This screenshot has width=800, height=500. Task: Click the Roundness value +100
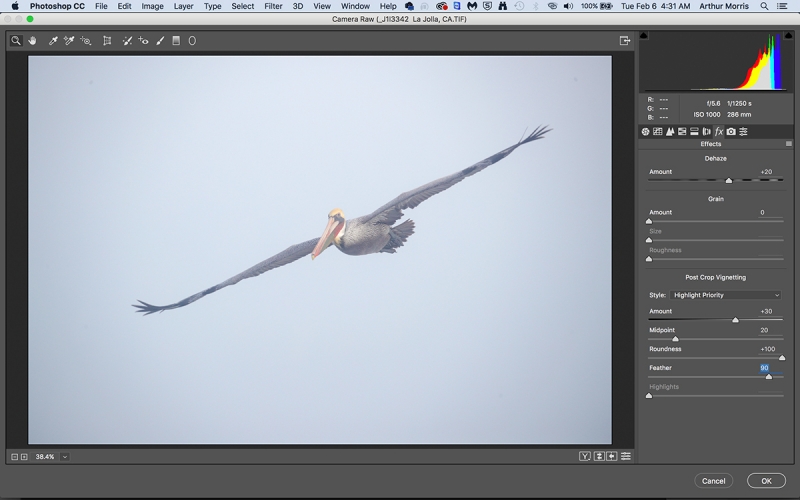point(768,349)
